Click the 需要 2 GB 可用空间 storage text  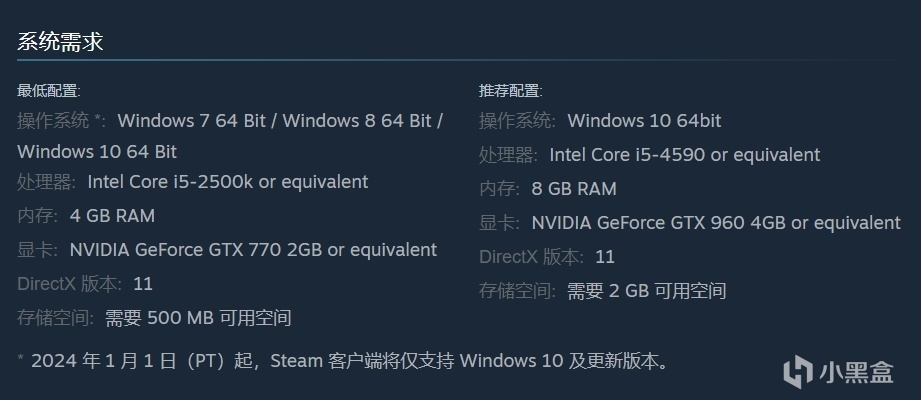coord(646,291)
